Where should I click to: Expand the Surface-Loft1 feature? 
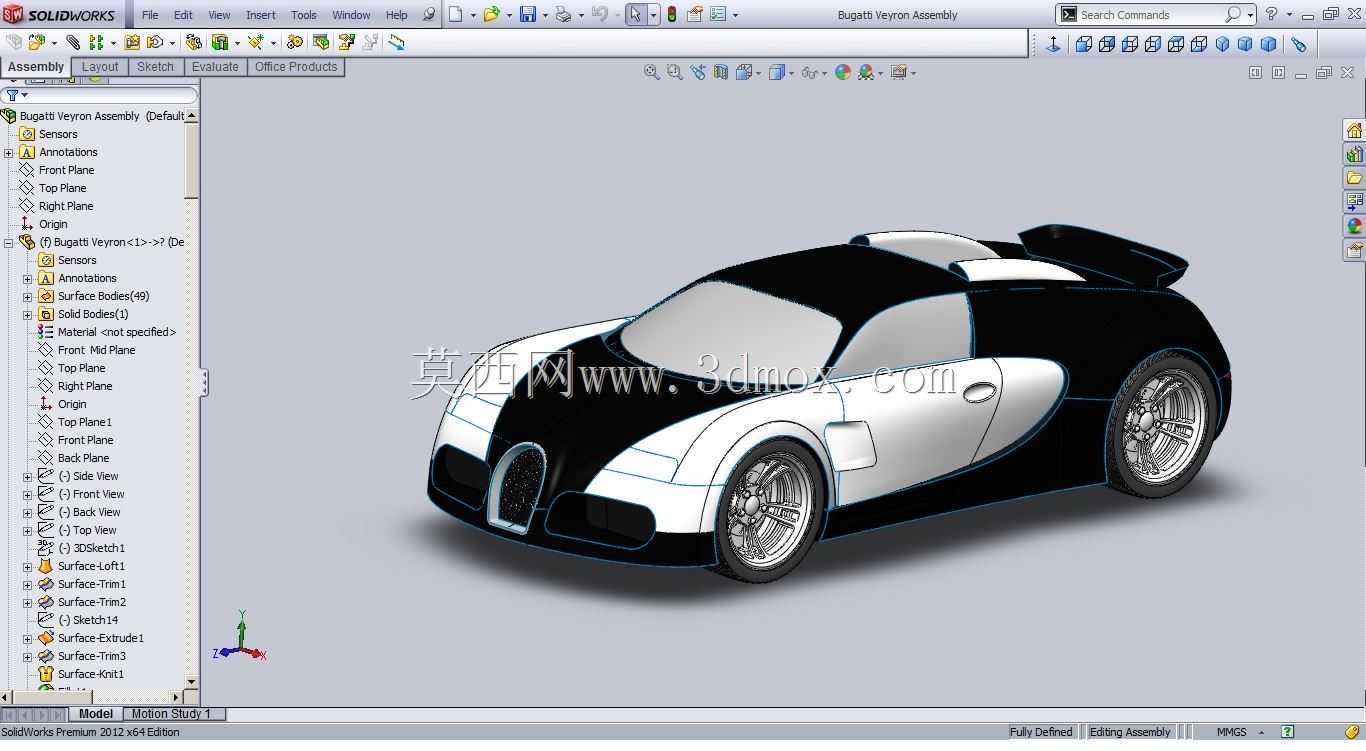[x=27, y=567]
